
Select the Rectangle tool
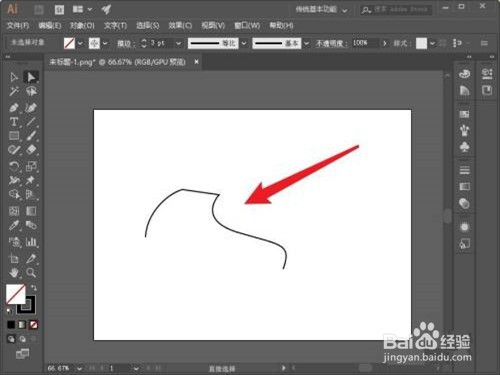14,136
